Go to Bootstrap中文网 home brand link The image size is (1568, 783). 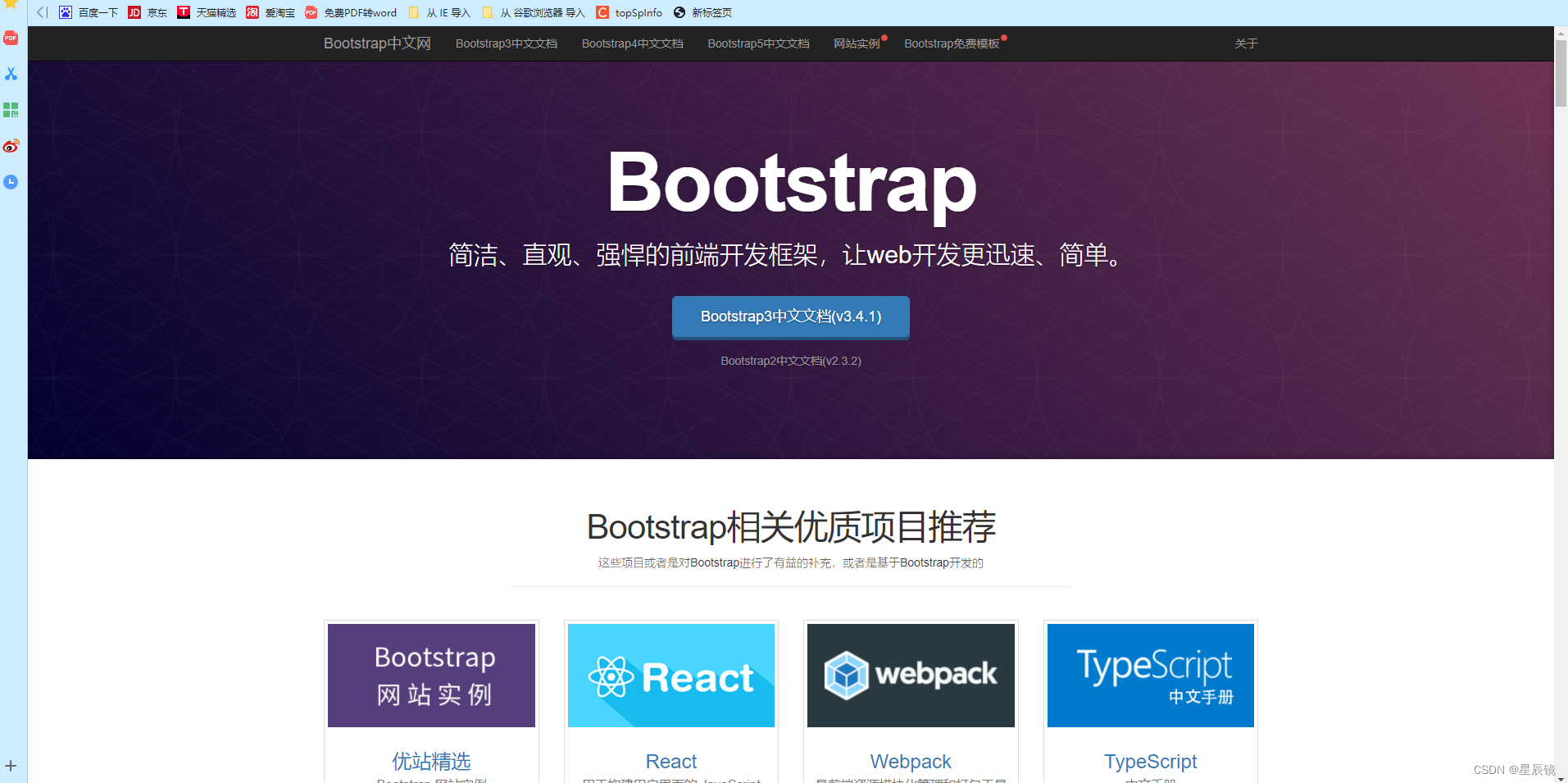point(377,43)
